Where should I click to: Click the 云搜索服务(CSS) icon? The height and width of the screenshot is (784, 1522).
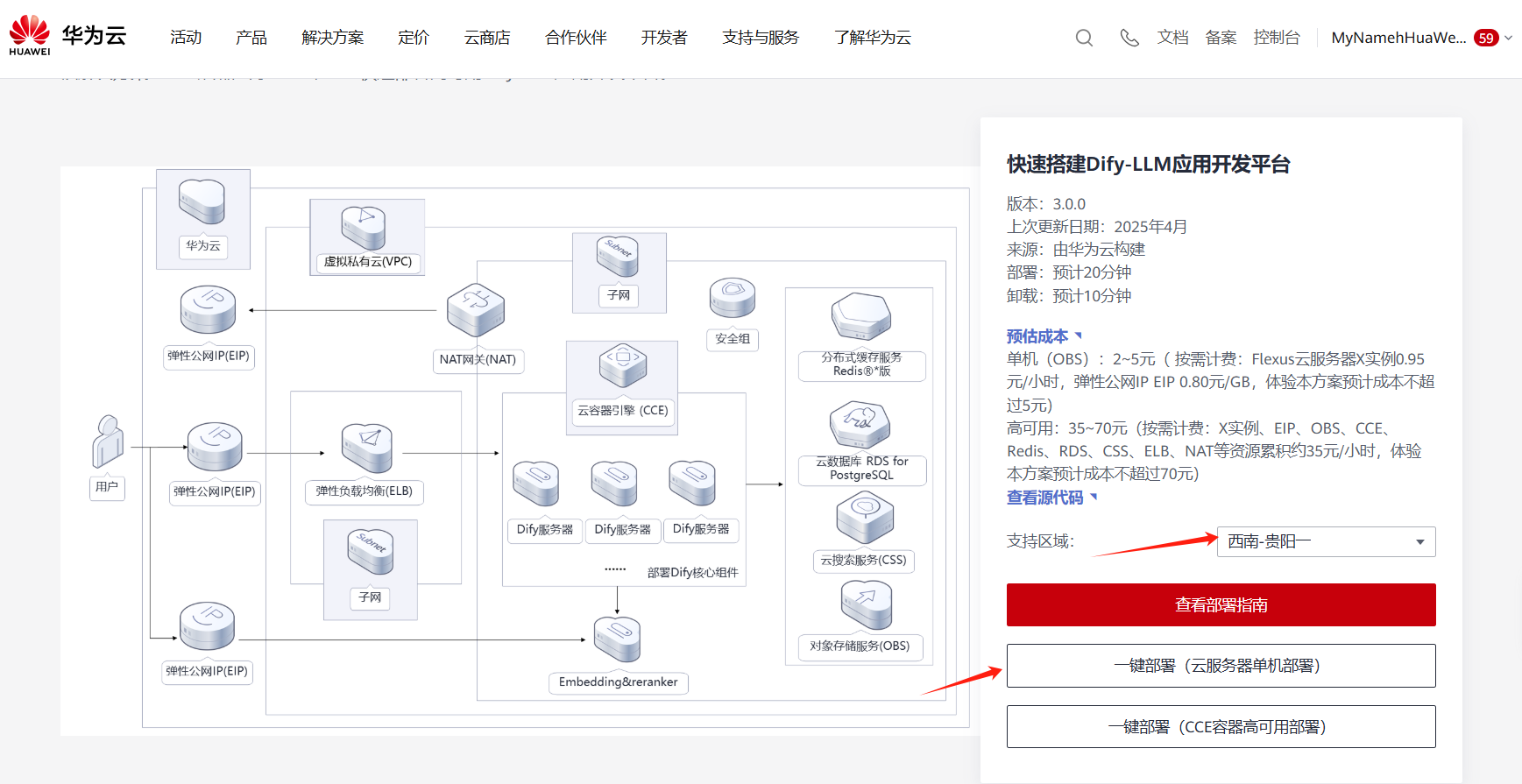click(x=865, y=518)
